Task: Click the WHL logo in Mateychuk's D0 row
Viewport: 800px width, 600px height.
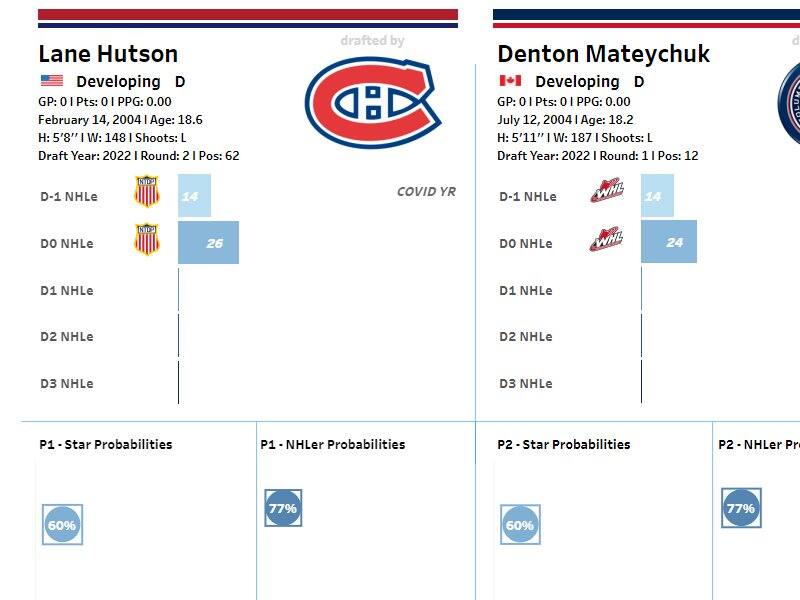Action: click(x=606, y=240)
